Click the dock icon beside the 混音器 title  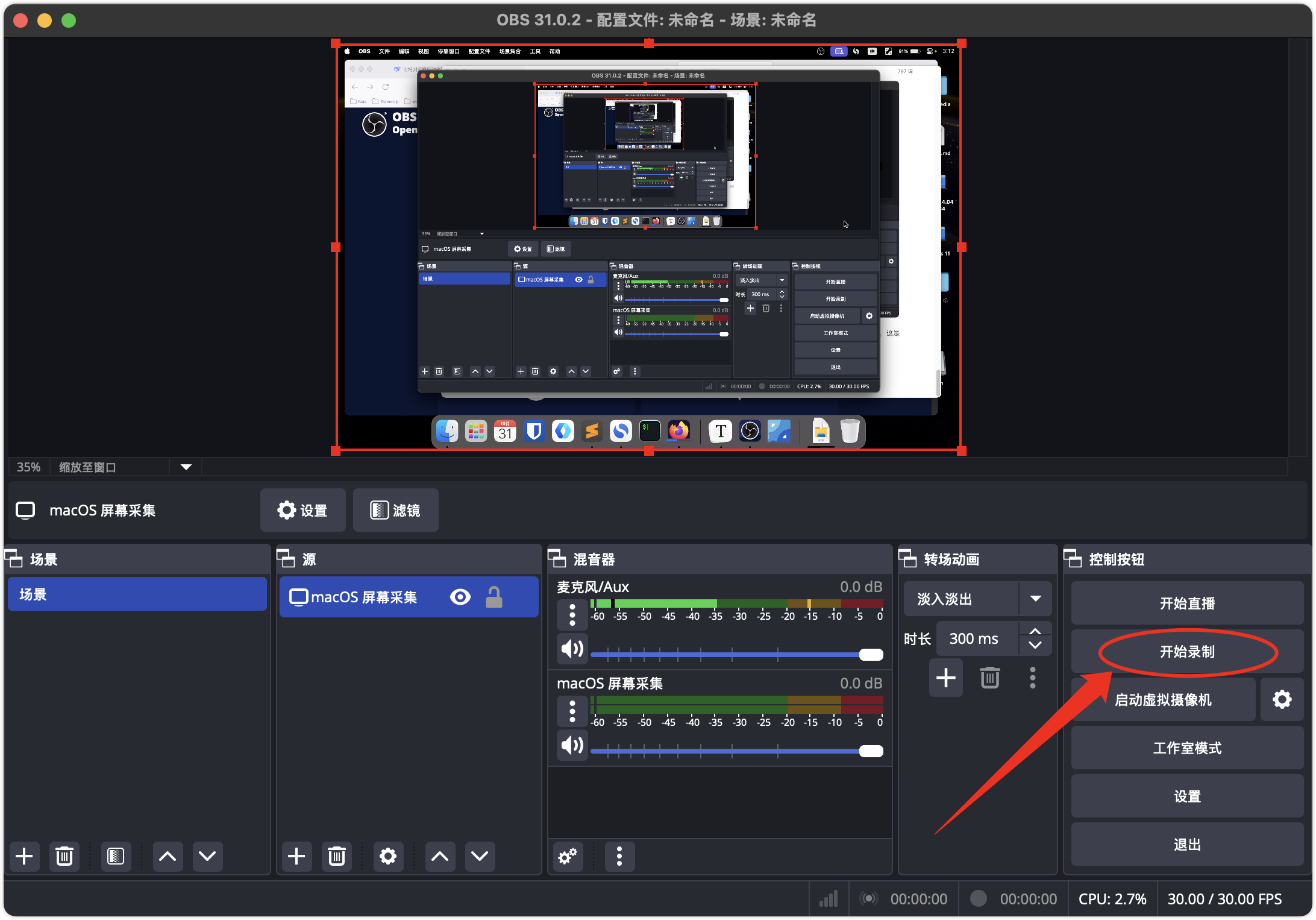(557, 559)
